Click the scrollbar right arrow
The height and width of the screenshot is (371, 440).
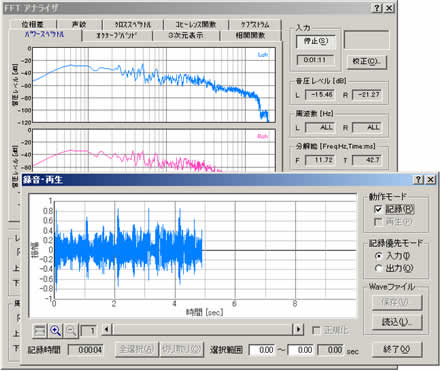[x=298, y=330]
